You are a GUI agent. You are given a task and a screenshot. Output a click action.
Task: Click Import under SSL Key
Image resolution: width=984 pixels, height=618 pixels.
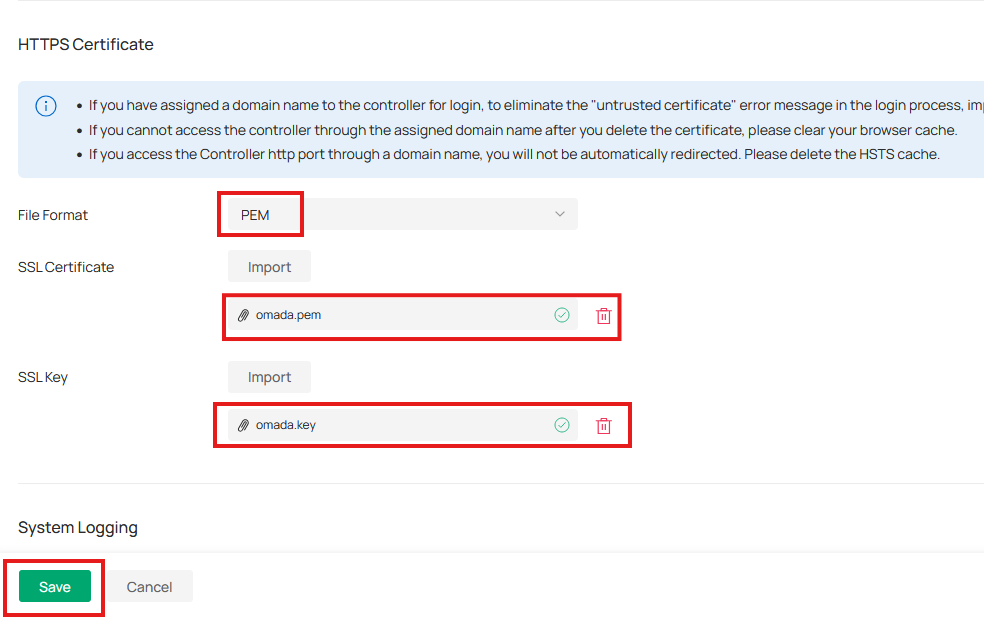(268, 377)
